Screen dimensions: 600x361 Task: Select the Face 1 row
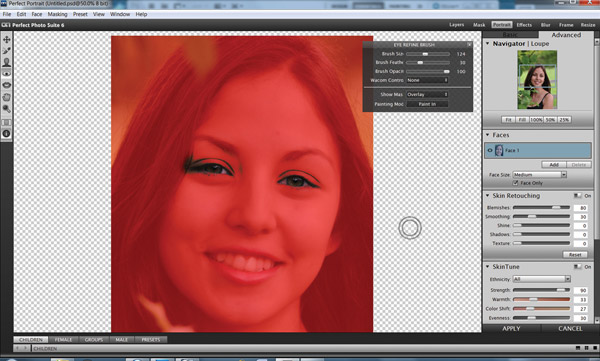[538, 150]
